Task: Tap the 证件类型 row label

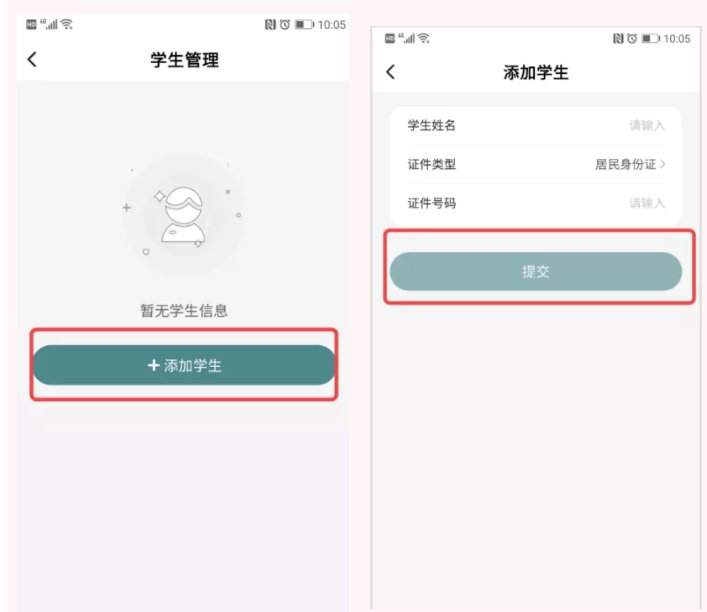Action: [x=432, y=164]
